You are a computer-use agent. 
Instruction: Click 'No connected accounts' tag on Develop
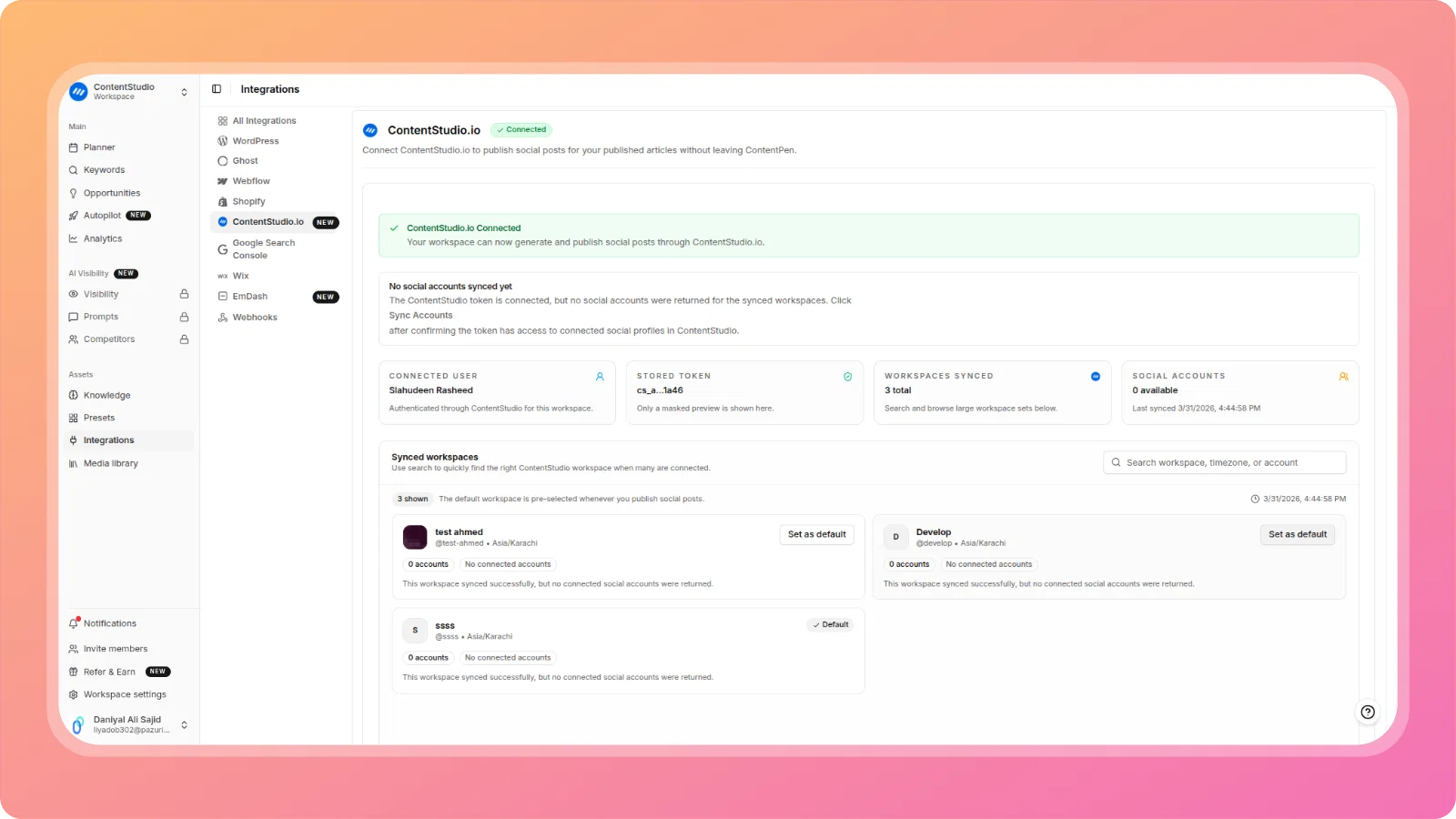[x=988, y=564]
